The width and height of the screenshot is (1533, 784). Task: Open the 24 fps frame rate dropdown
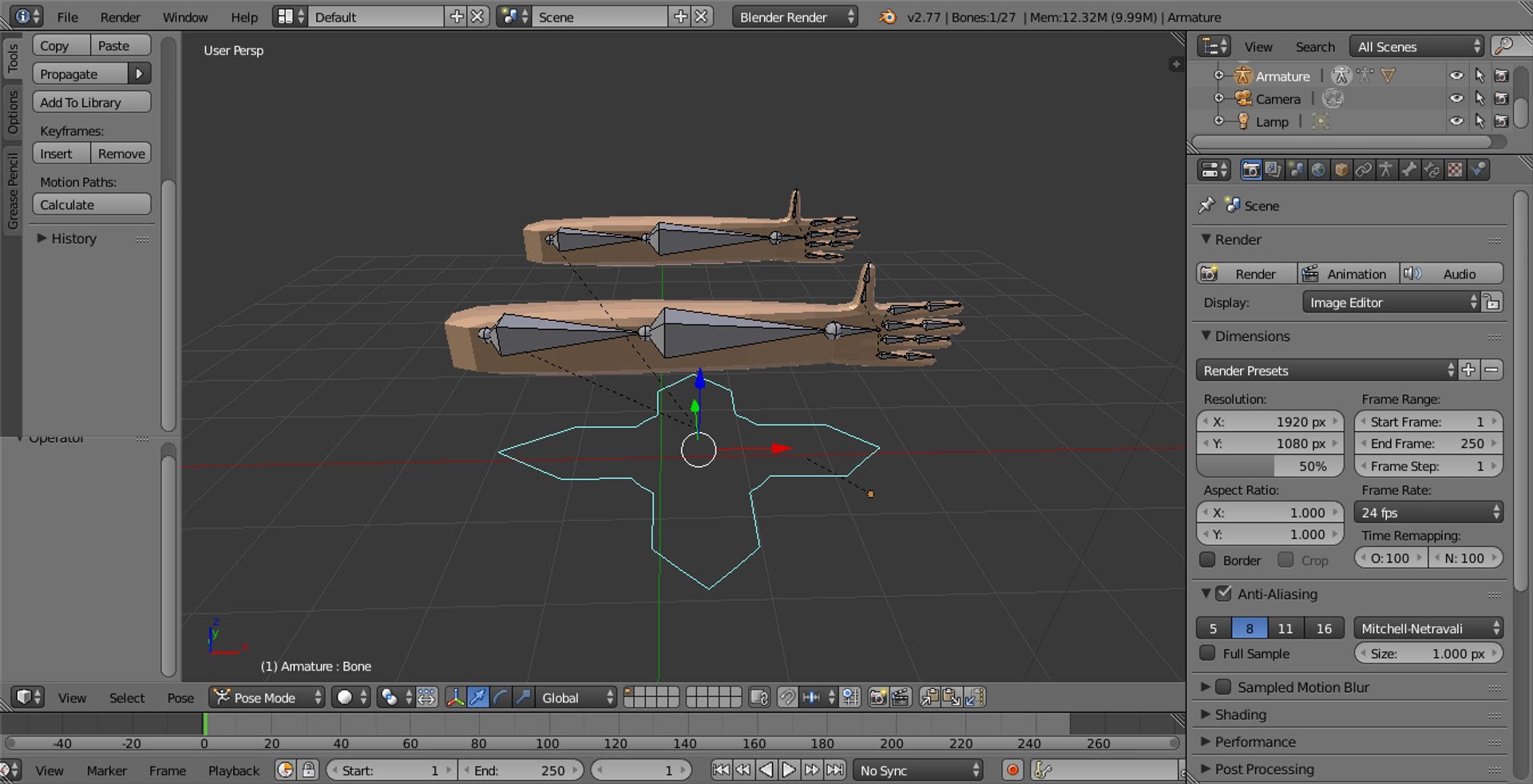point(1429,513)
